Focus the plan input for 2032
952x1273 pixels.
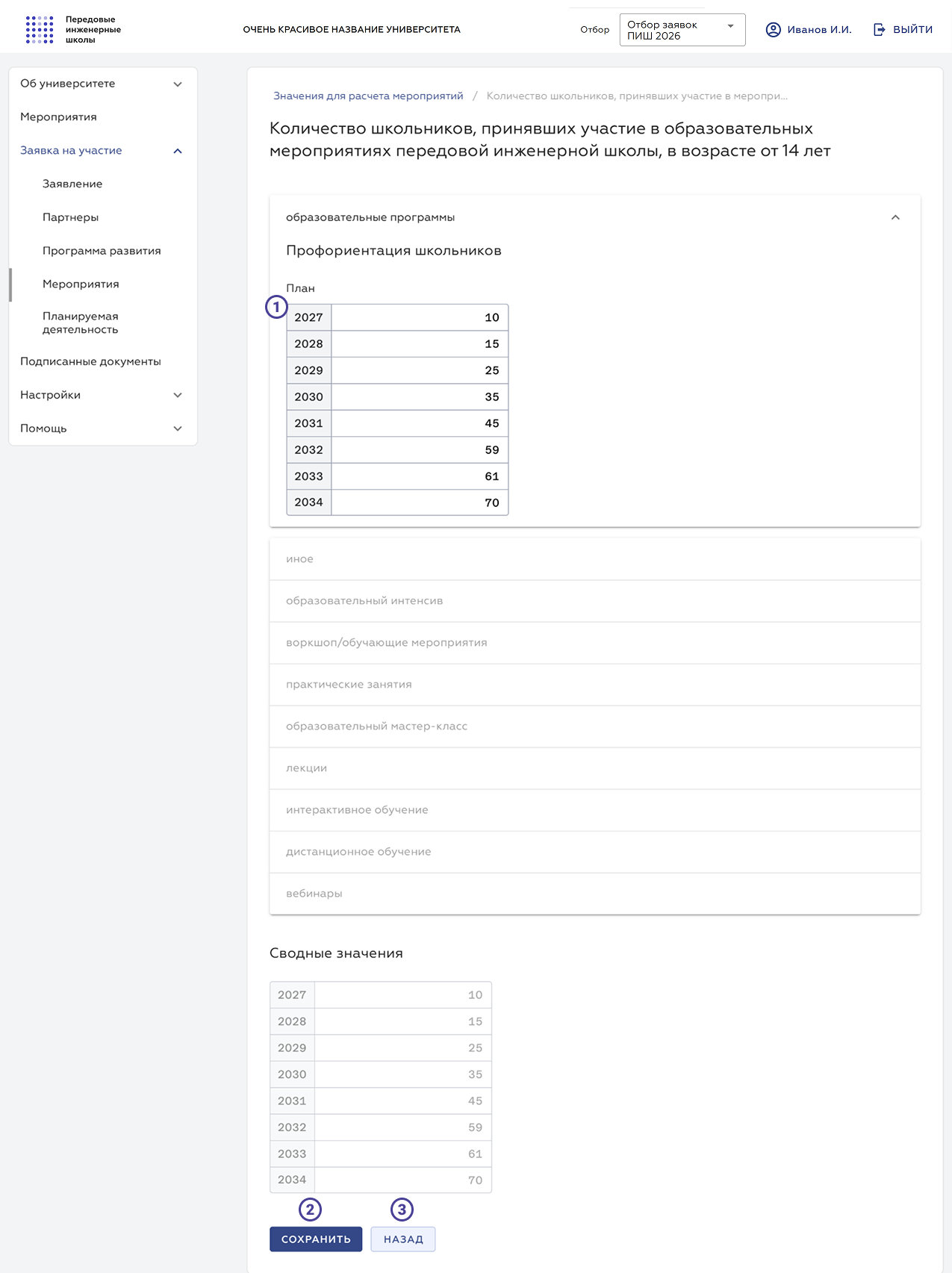tap(420, 450)
